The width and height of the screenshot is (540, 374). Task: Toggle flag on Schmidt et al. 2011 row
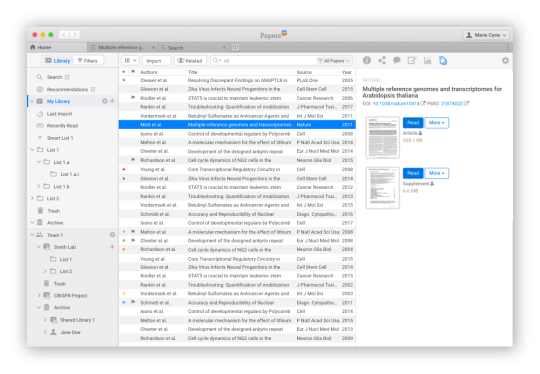tap(133, 302)
